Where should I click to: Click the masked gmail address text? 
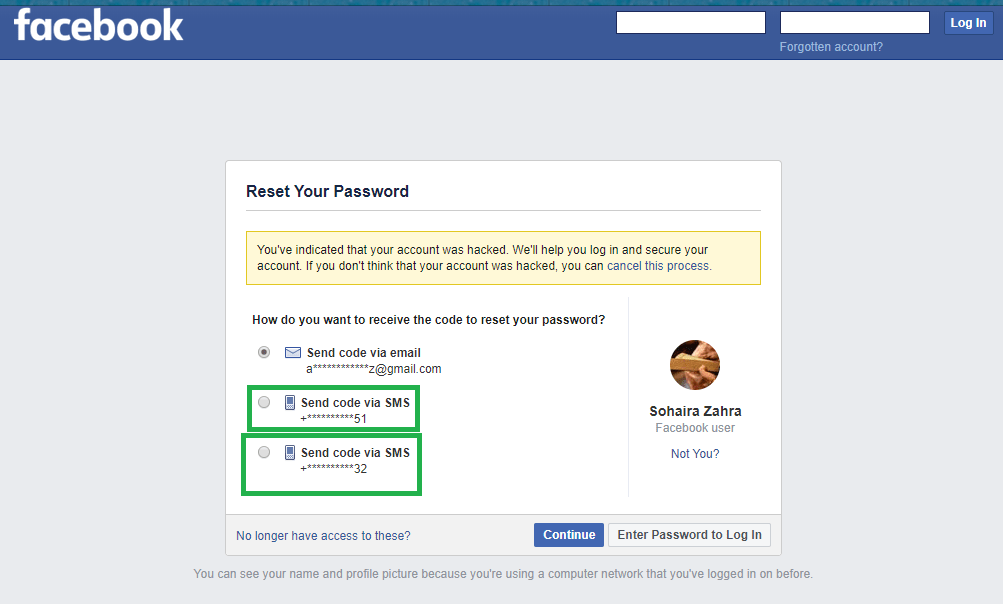point(373,369)
